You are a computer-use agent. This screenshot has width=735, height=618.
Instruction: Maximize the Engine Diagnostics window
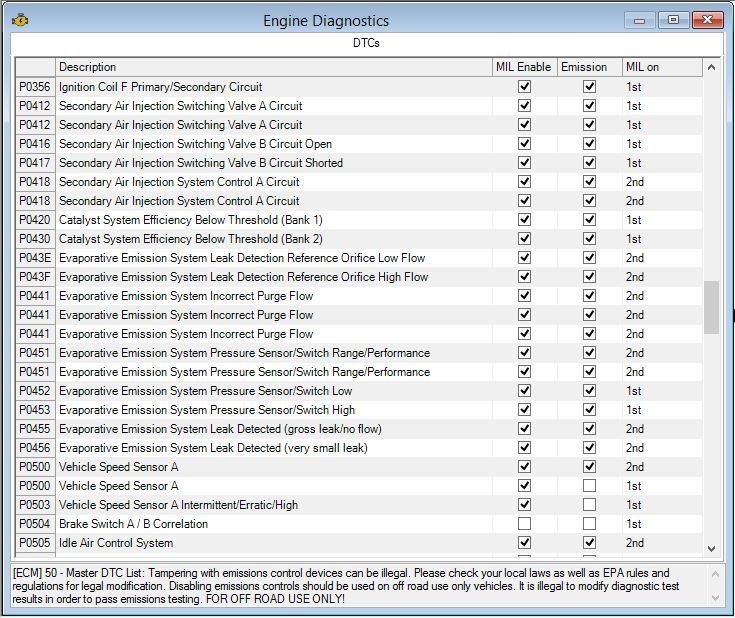click(x=673, y=20)
